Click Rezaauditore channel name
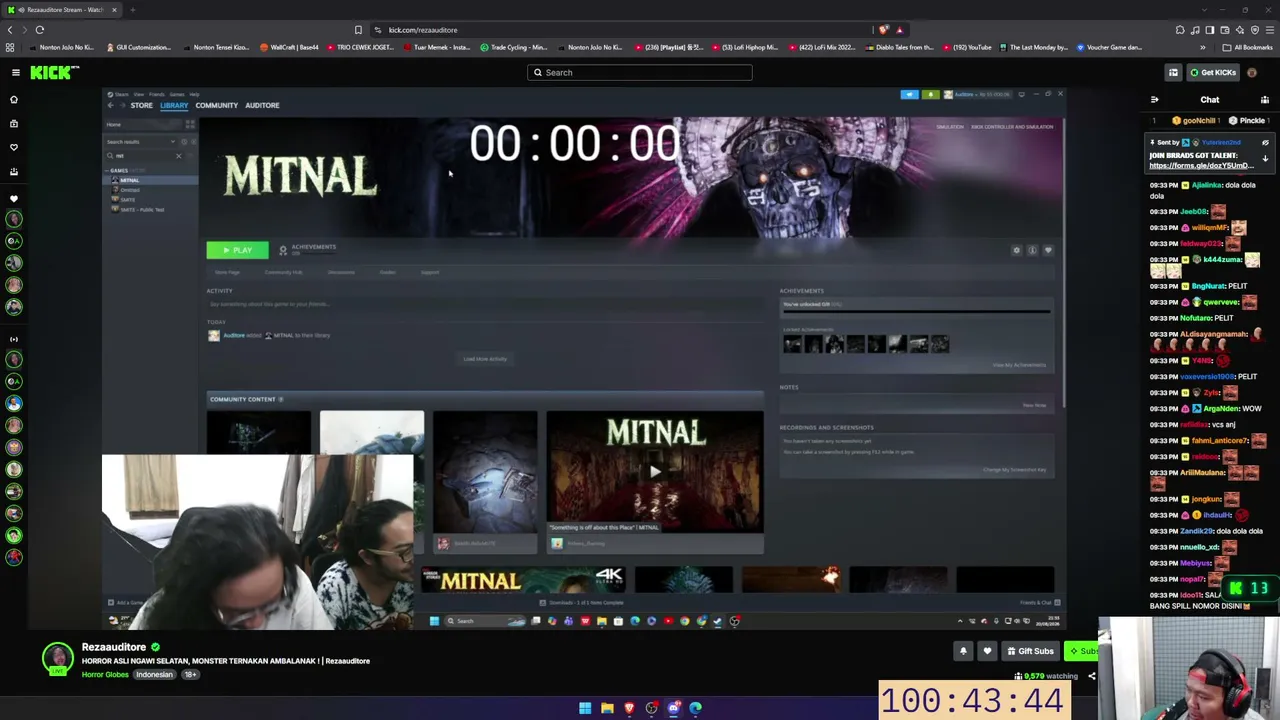Screen dimensions: 1280x720 114,647
